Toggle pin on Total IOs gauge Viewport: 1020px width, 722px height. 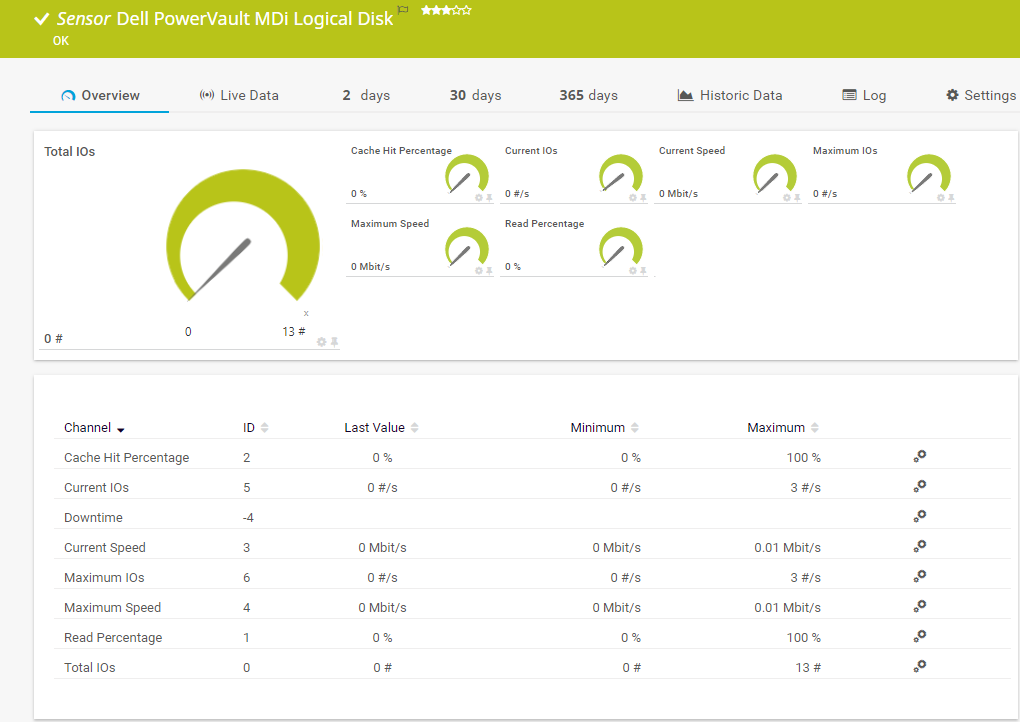(x=335, y=342)
